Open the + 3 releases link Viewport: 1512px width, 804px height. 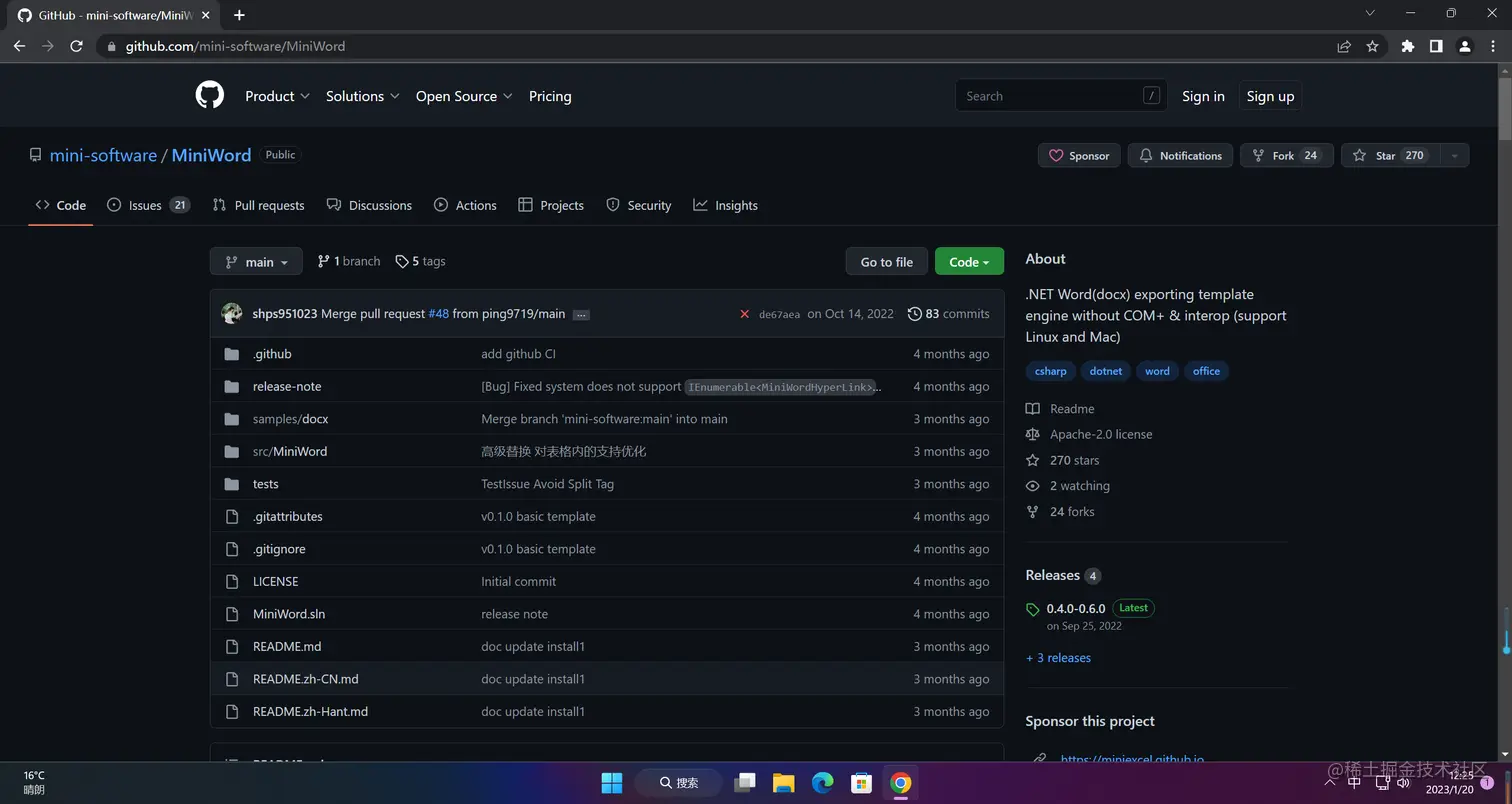coord(1058,658)
